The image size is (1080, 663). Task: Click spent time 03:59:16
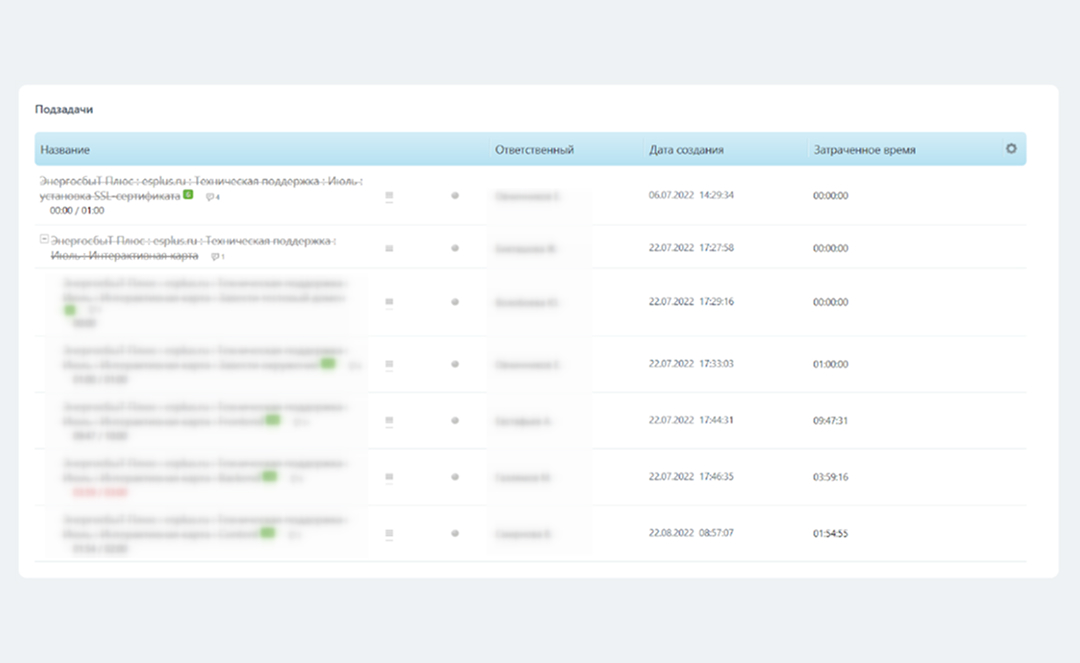pyautogui.click(x=830, y=476)
